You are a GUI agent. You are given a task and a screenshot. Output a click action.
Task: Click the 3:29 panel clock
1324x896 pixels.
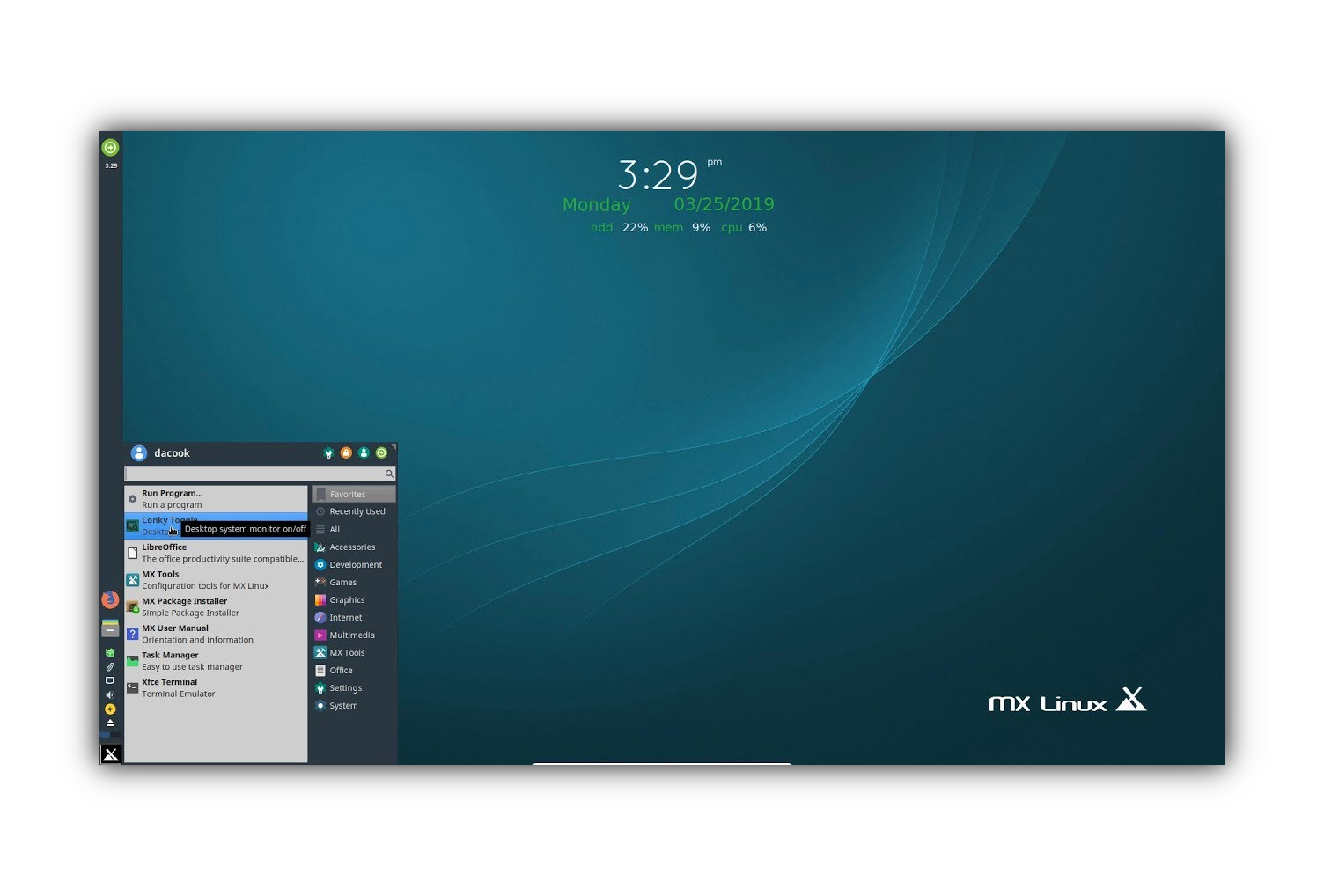(111, 165)
